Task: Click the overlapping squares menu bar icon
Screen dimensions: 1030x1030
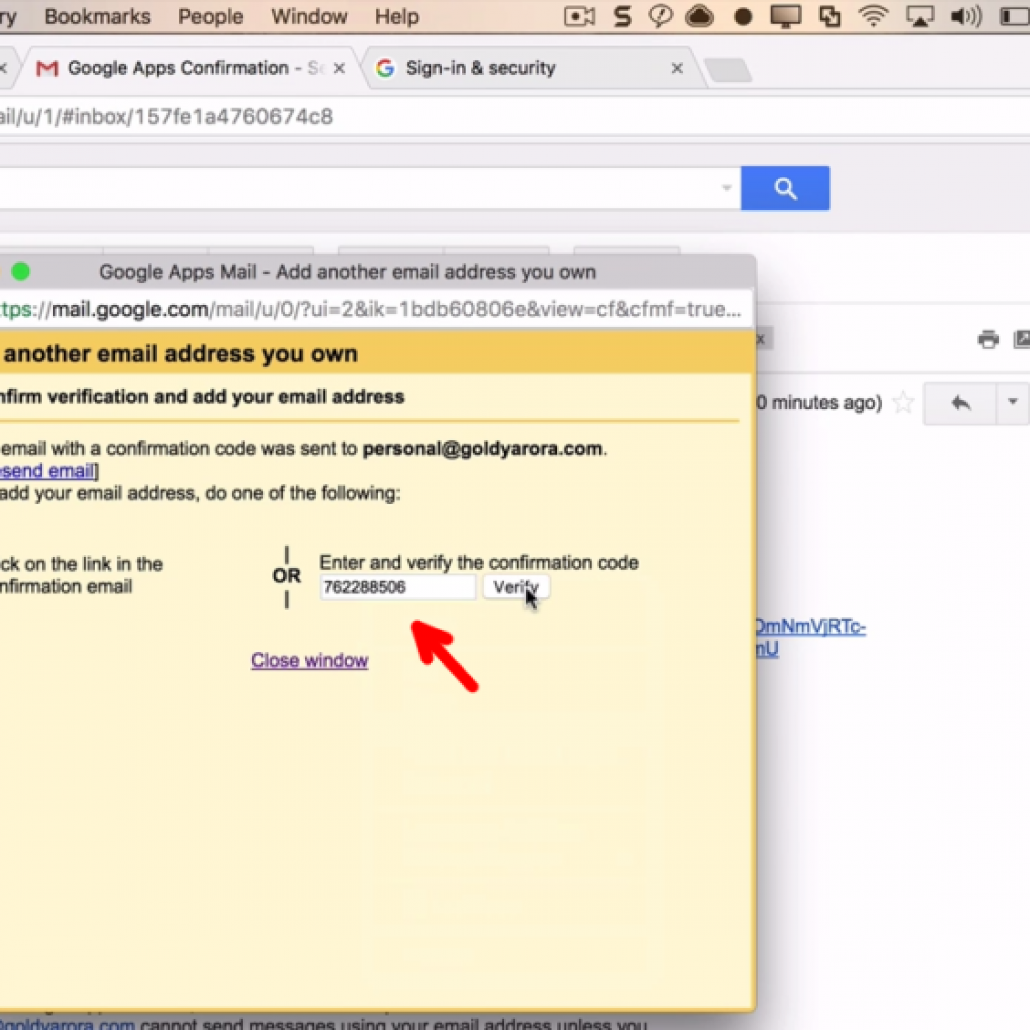Action: coord(830,16)
